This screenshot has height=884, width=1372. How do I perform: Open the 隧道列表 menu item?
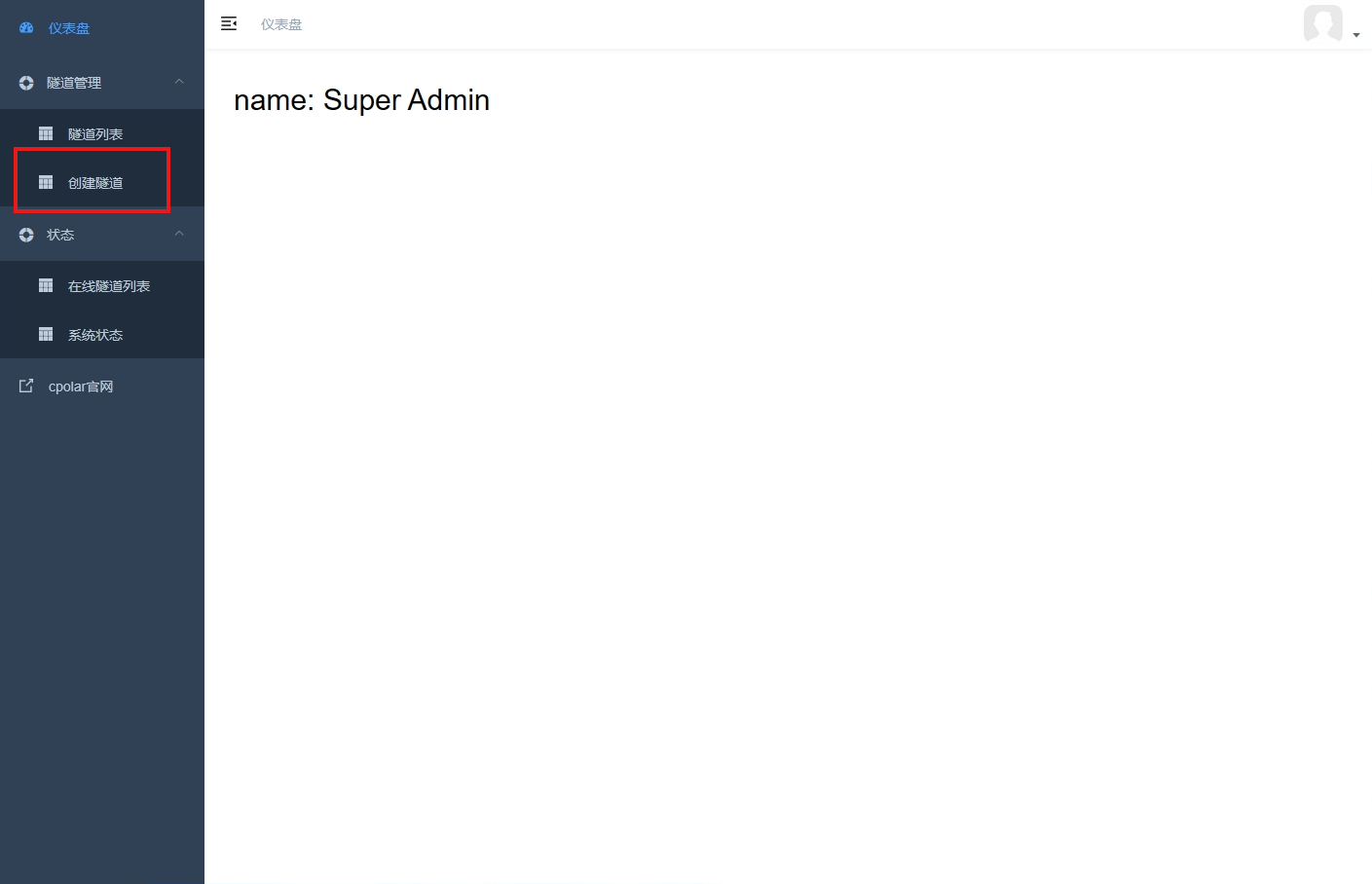(x=95, y=134)
